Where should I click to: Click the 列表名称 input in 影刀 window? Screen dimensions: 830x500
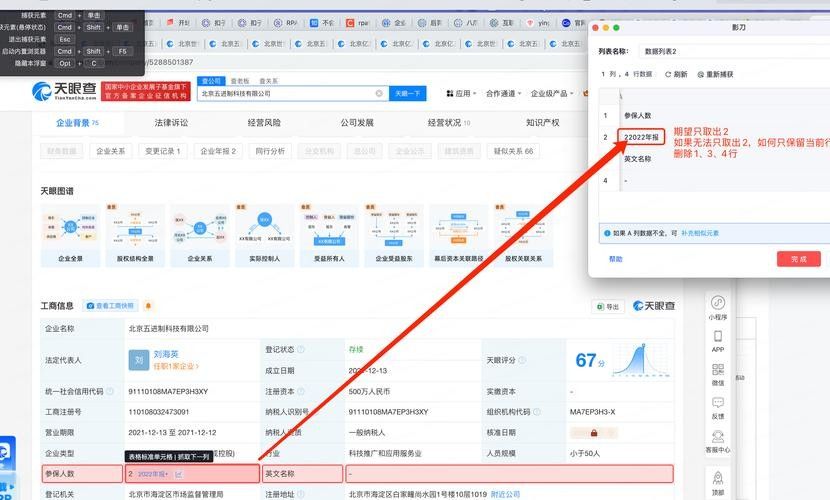[734, 51]
